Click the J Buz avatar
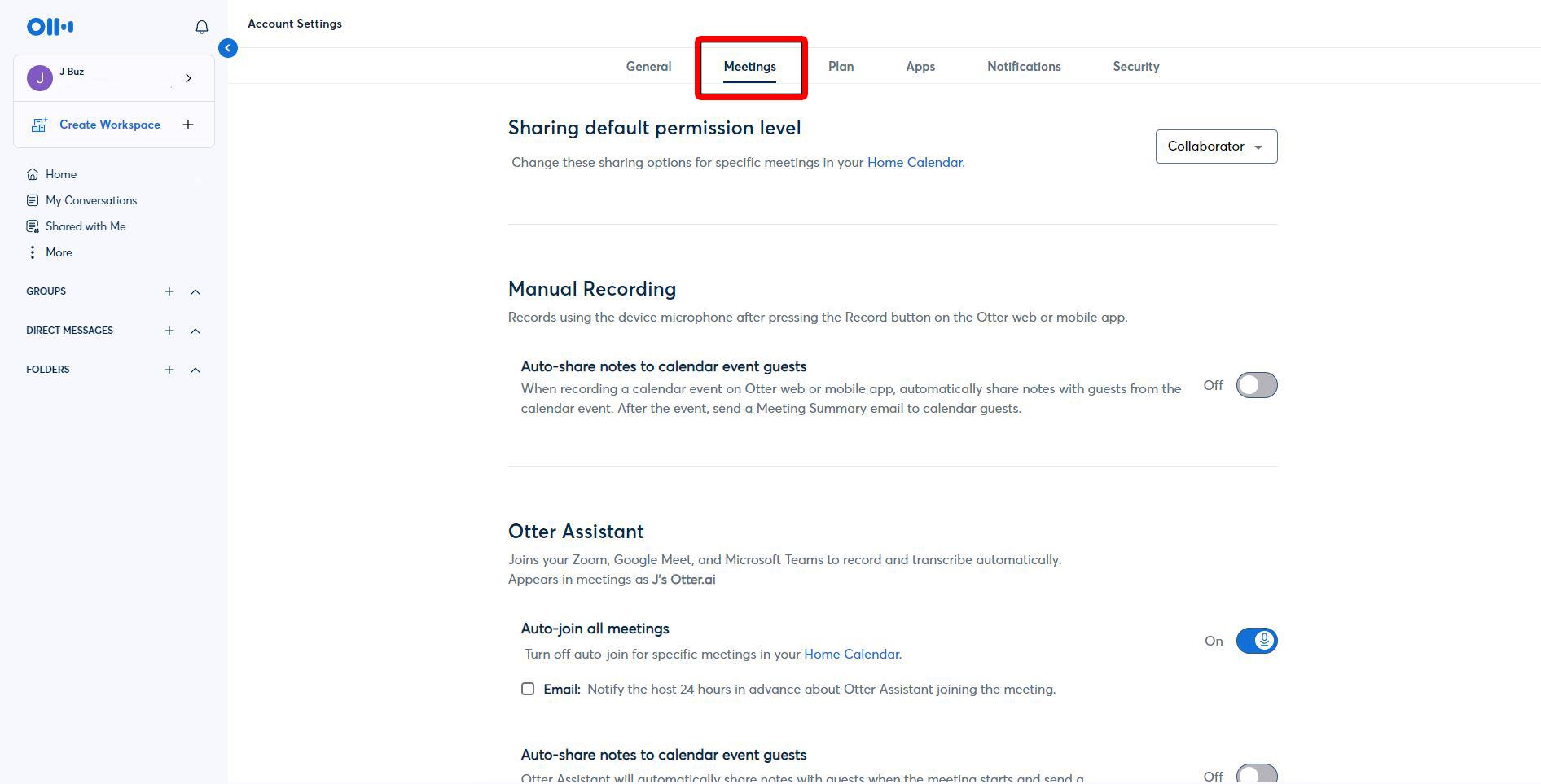The image size is (1541, 784). [x=39, y=78]
